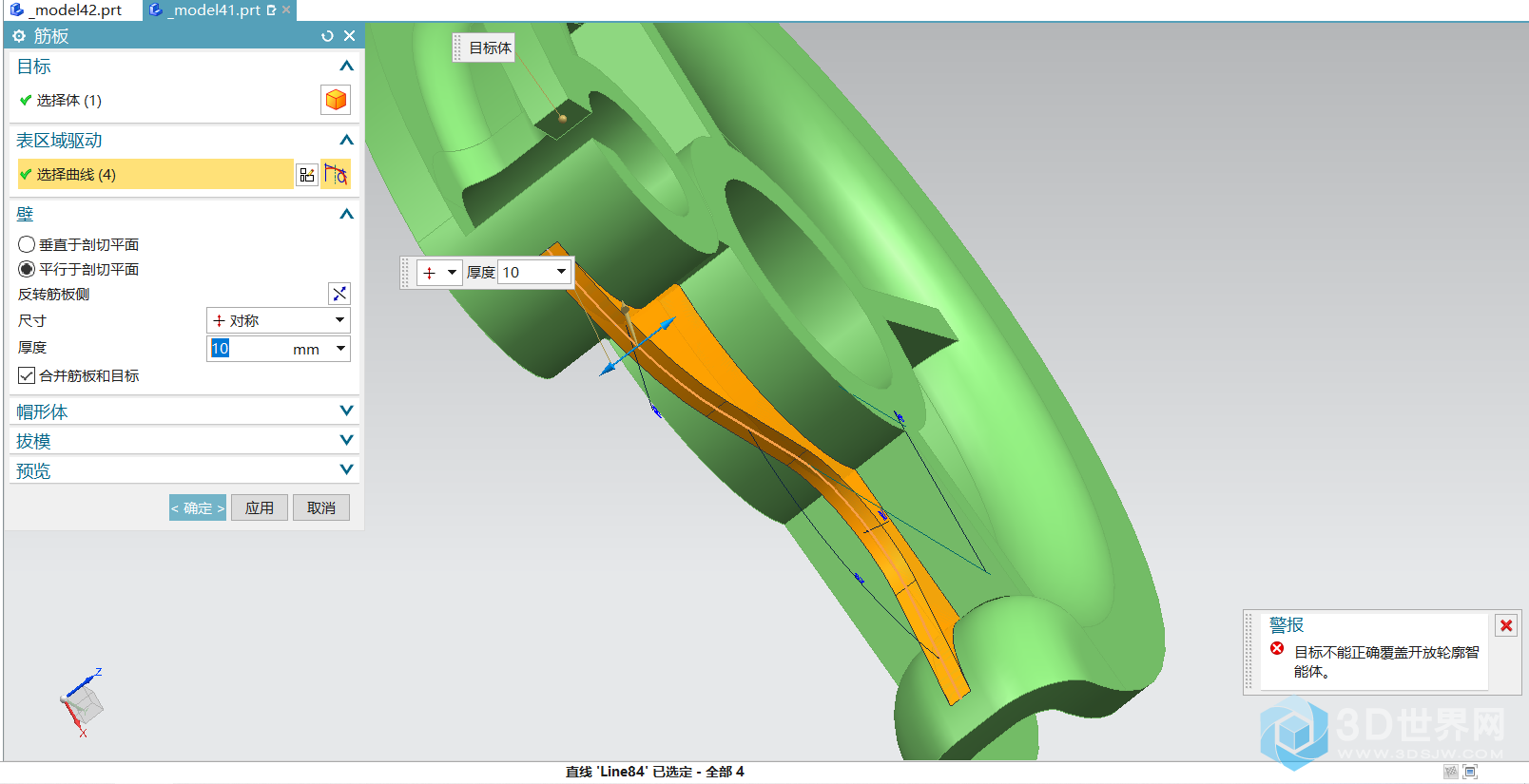This screenshot has width=1529, height=784.
Task: Click the curve selection icon in 表区域驱动
Action: pyautogui.click(x=336, y=174)
